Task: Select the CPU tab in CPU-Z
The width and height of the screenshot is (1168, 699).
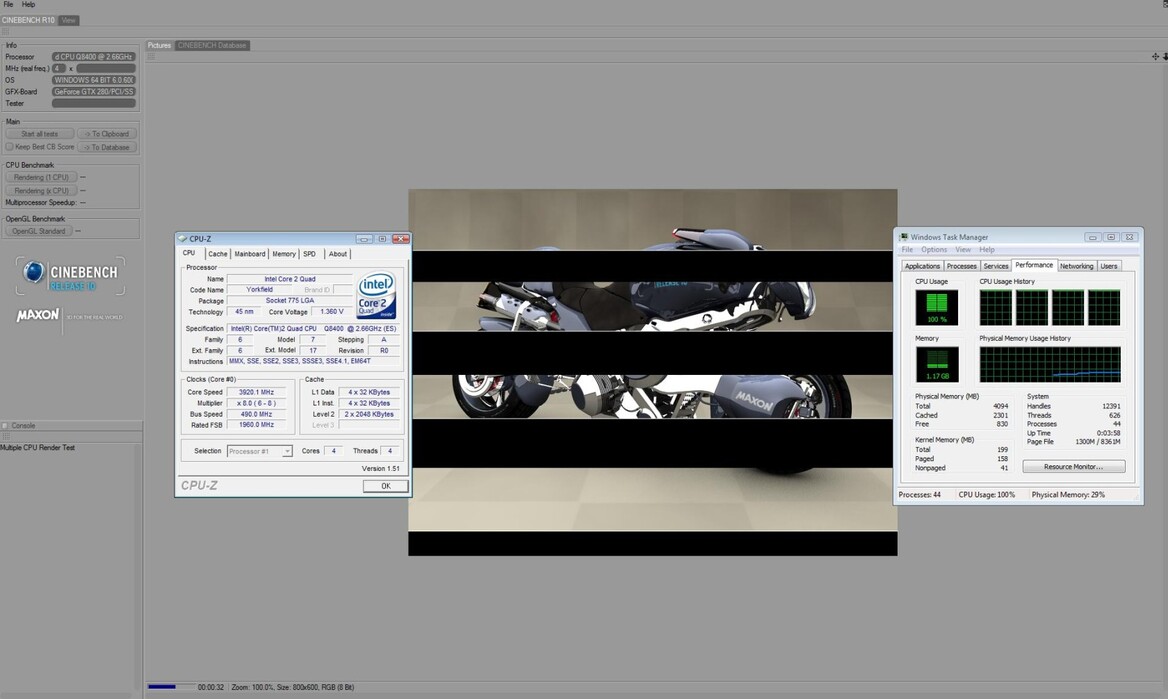Action: pyautogui.click(x=189, y=253)
